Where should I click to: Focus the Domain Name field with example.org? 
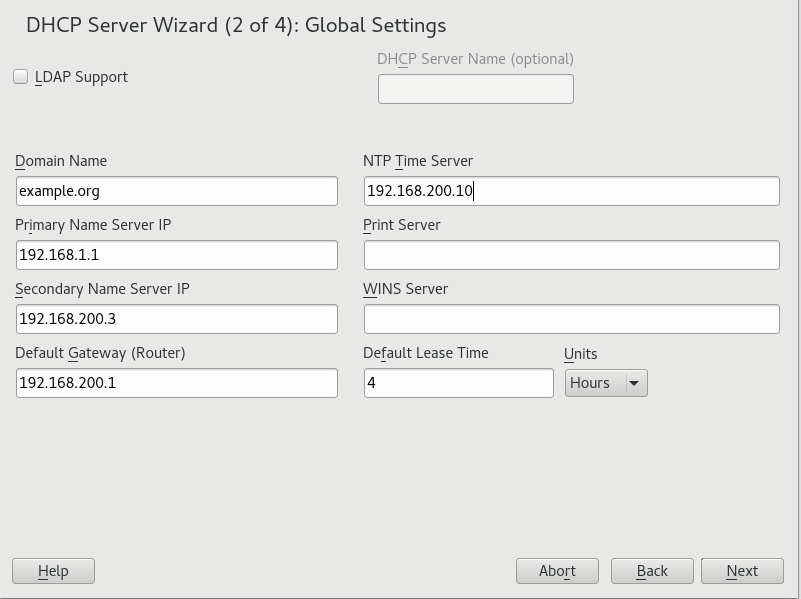[x=177, y=191]
